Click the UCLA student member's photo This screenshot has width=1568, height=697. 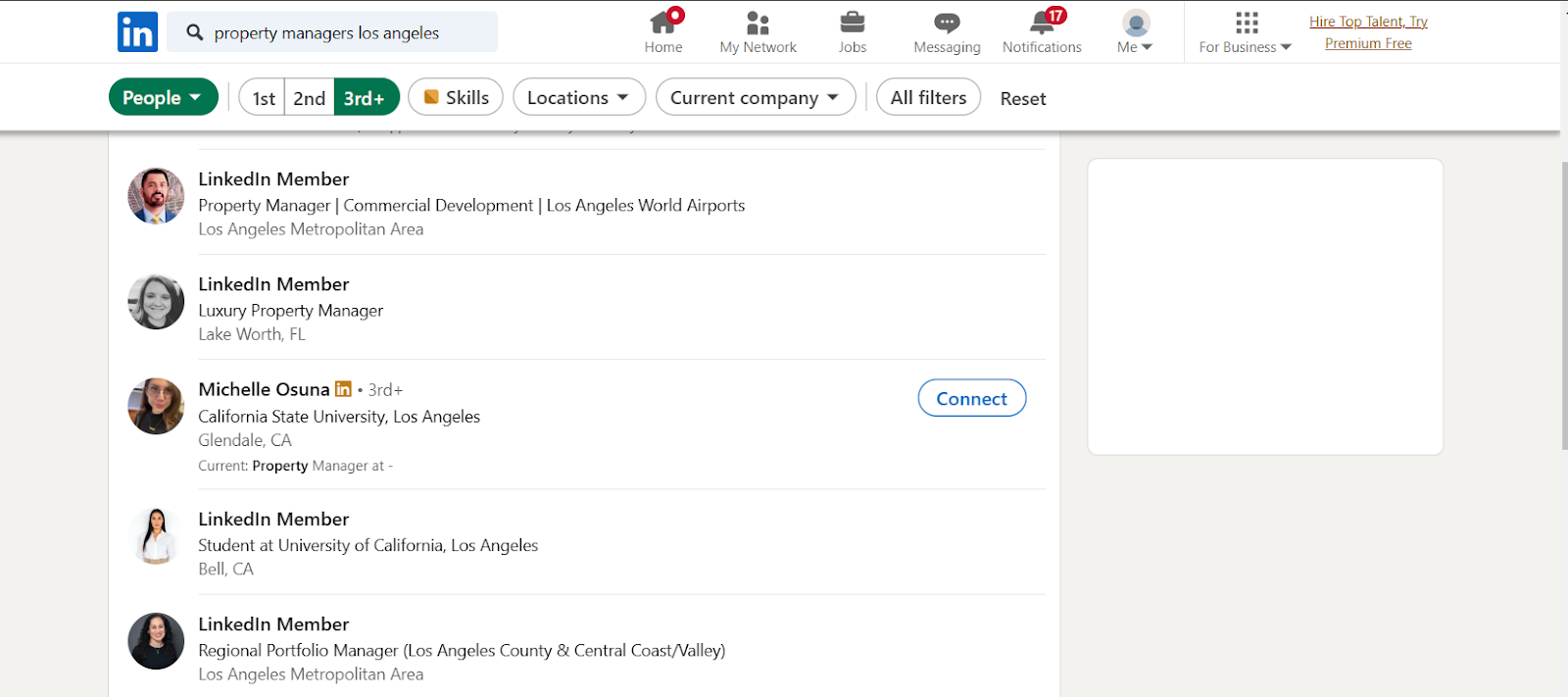coord(156,536)
